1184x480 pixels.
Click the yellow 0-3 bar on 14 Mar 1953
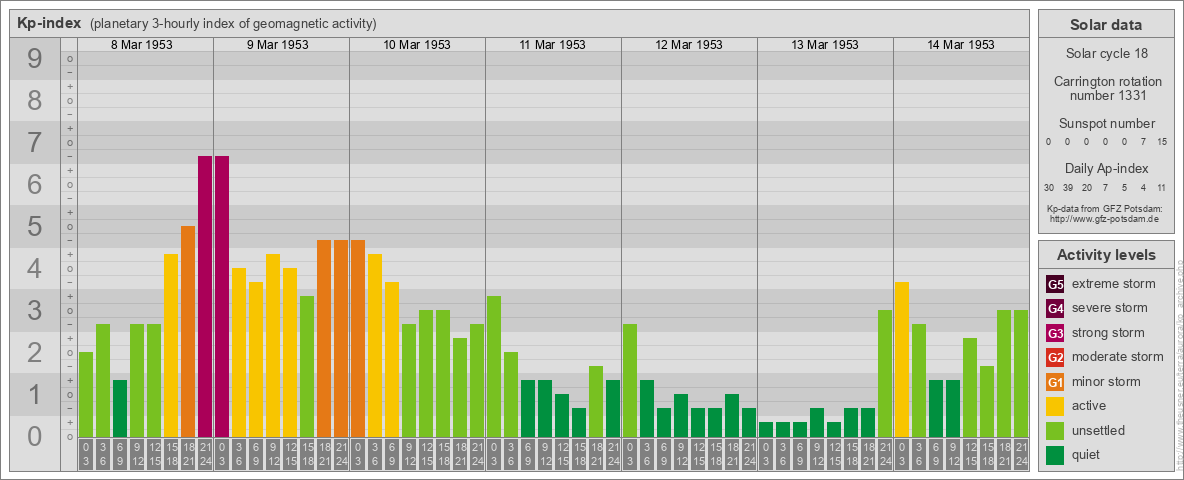click(902, 359)
